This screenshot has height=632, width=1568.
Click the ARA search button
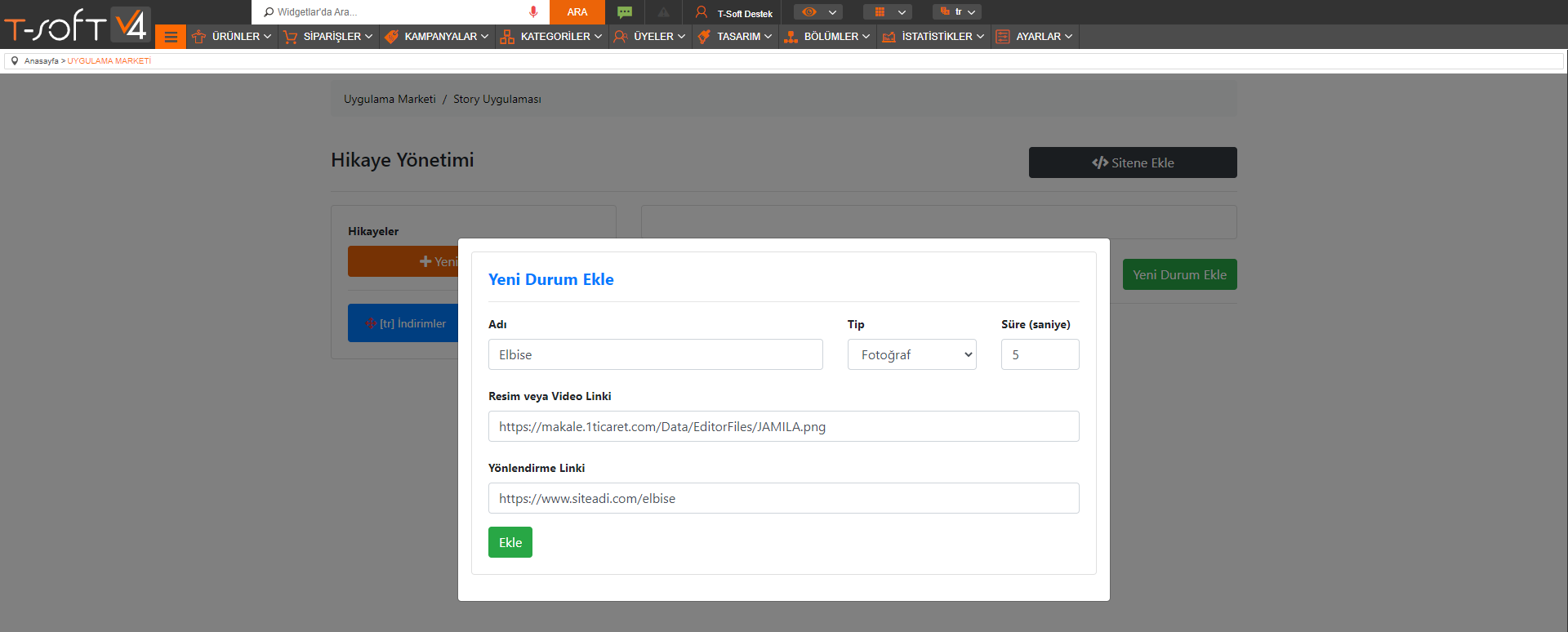[577, 12]
